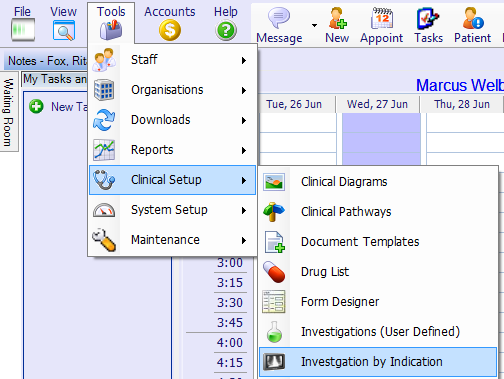Screen dimensions: 504x379
Task: Click the Clinical Setup stethoscope icon
Action: pyautogui.click(x=104, y=180)
